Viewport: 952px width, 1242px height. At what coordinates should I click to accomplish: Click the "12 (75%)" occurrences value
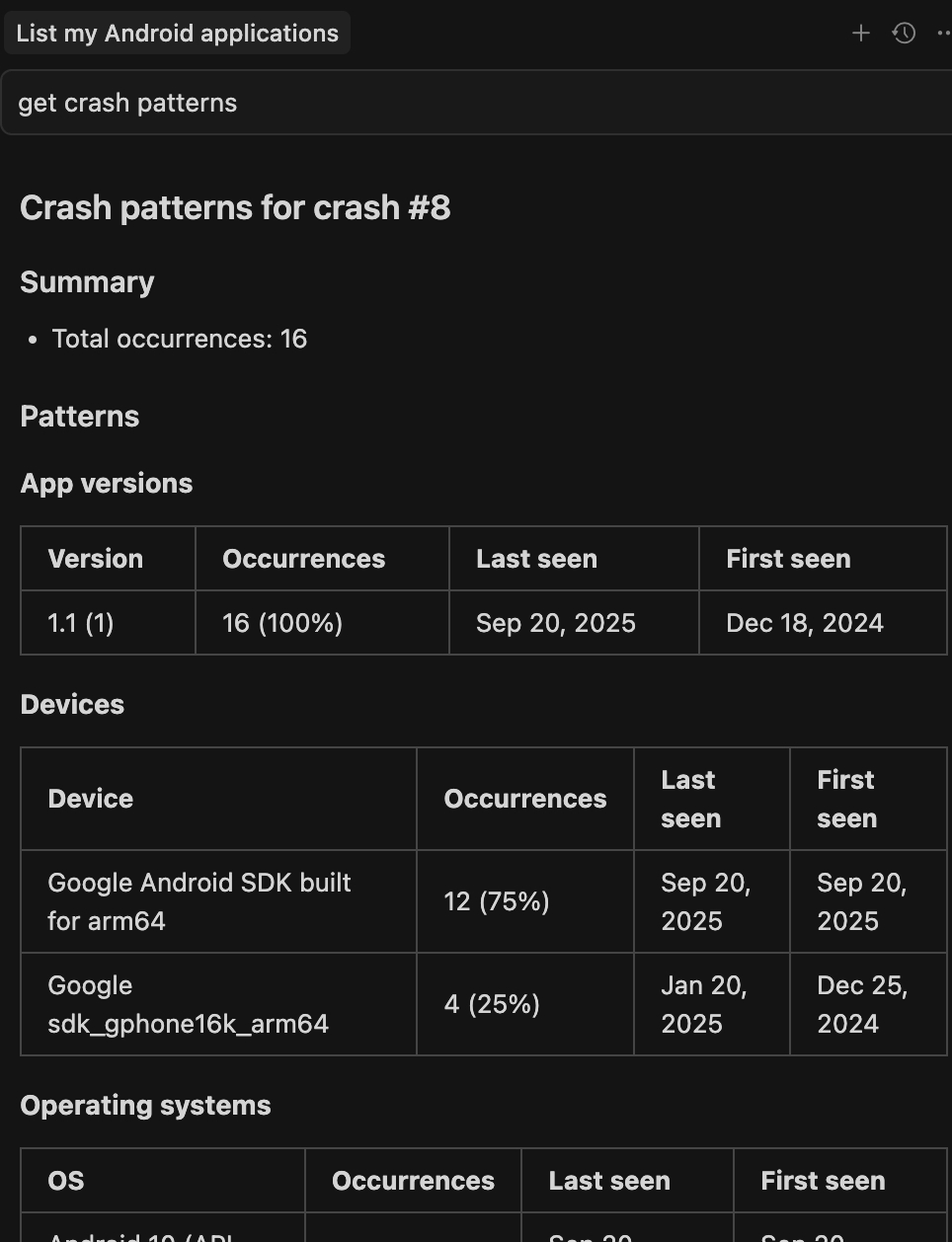pos(495,901)
